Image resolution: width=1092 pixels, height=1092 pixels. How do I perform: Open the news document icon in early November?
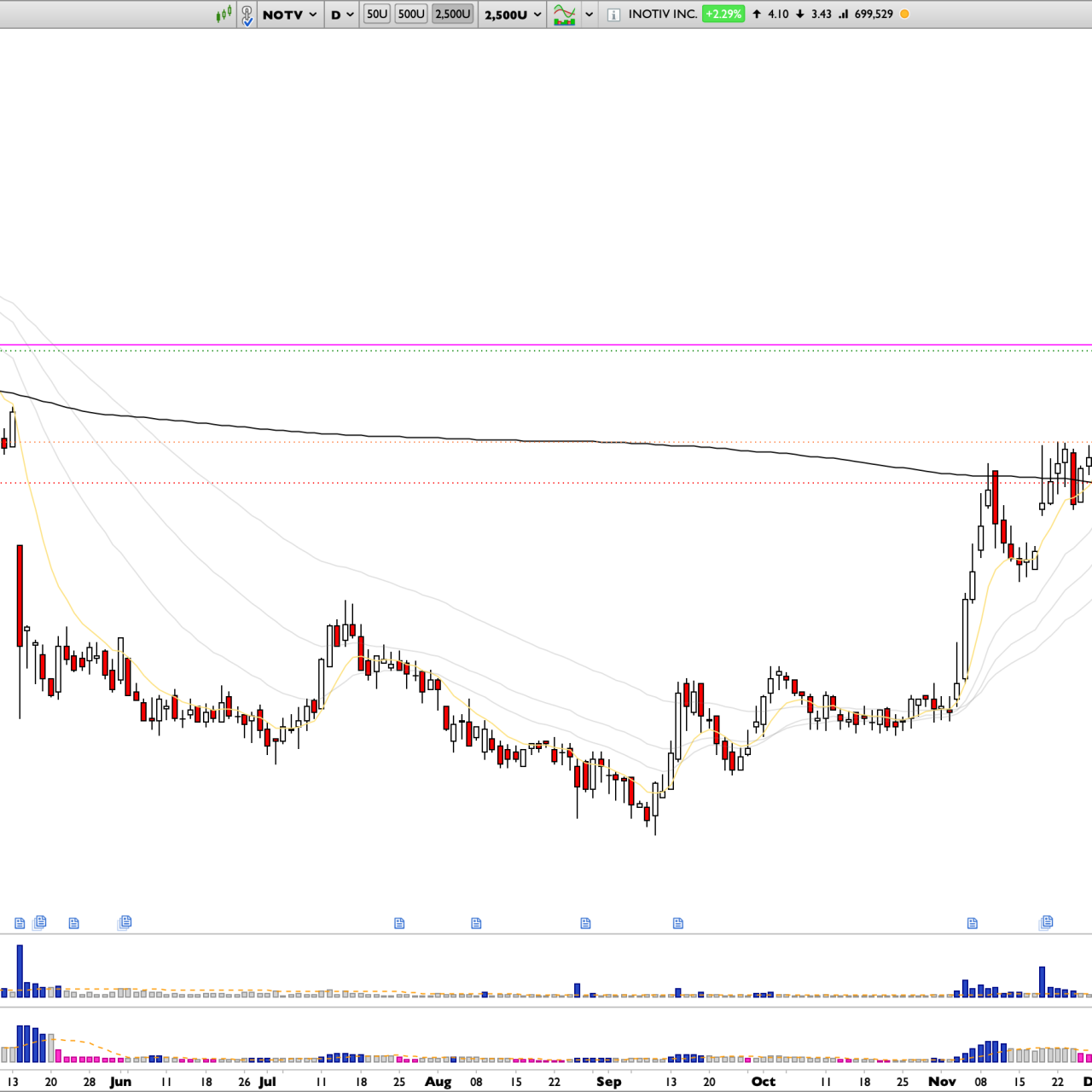coord(973,923)
